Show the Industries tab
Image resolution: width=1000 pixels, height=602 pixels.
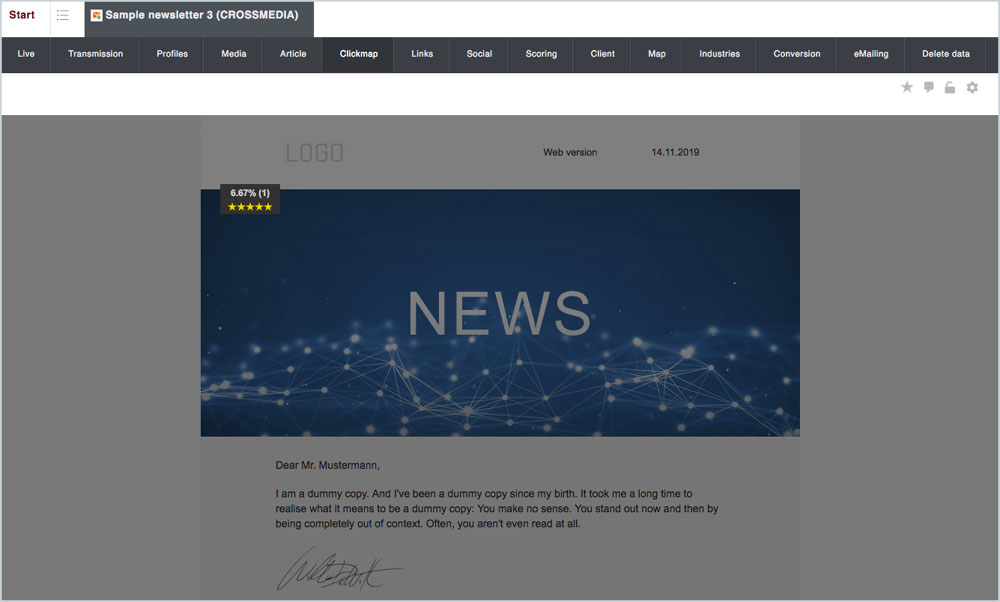point(719,54)
